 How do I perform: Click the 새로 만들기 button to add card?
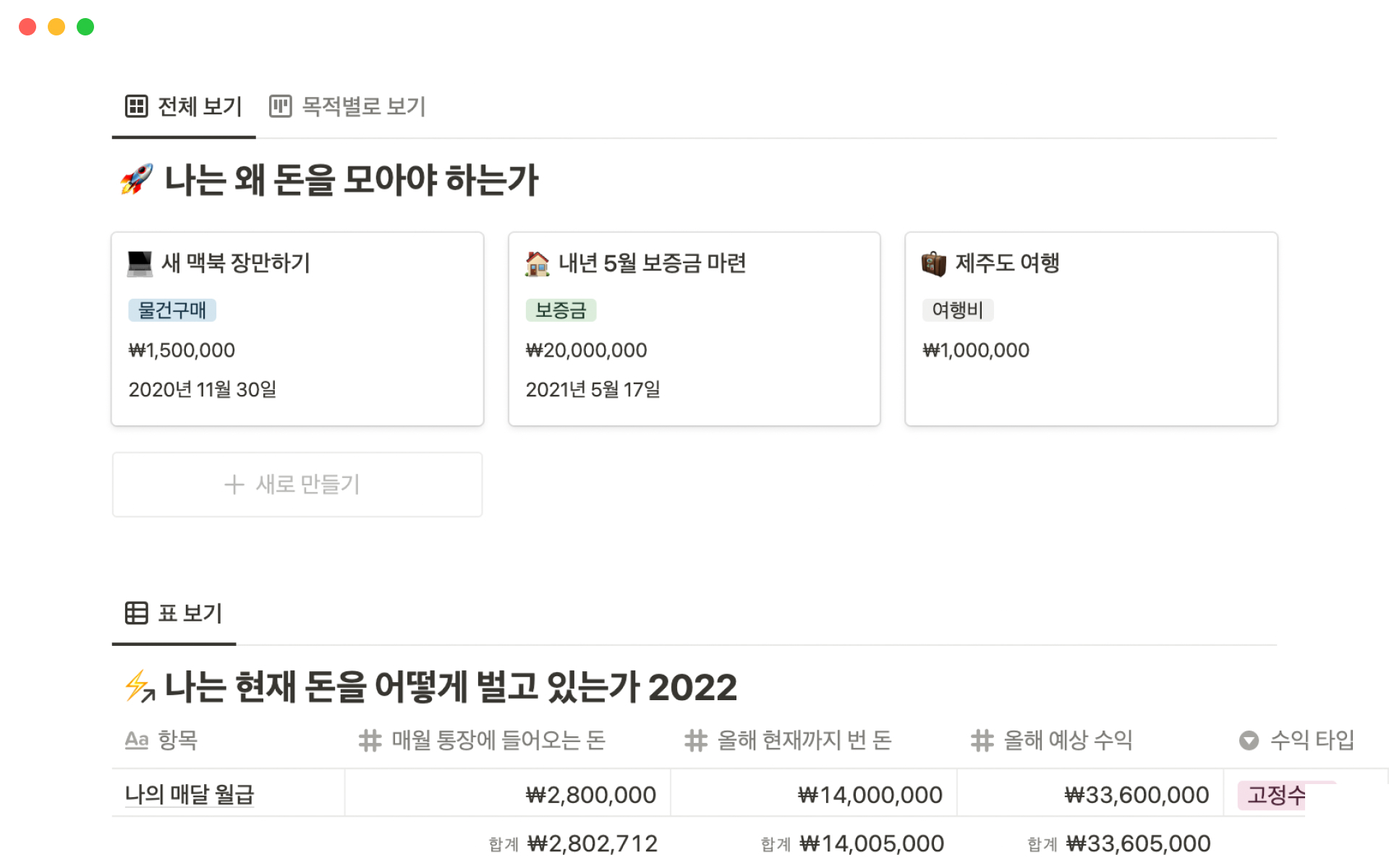click(x=297, y=485)
